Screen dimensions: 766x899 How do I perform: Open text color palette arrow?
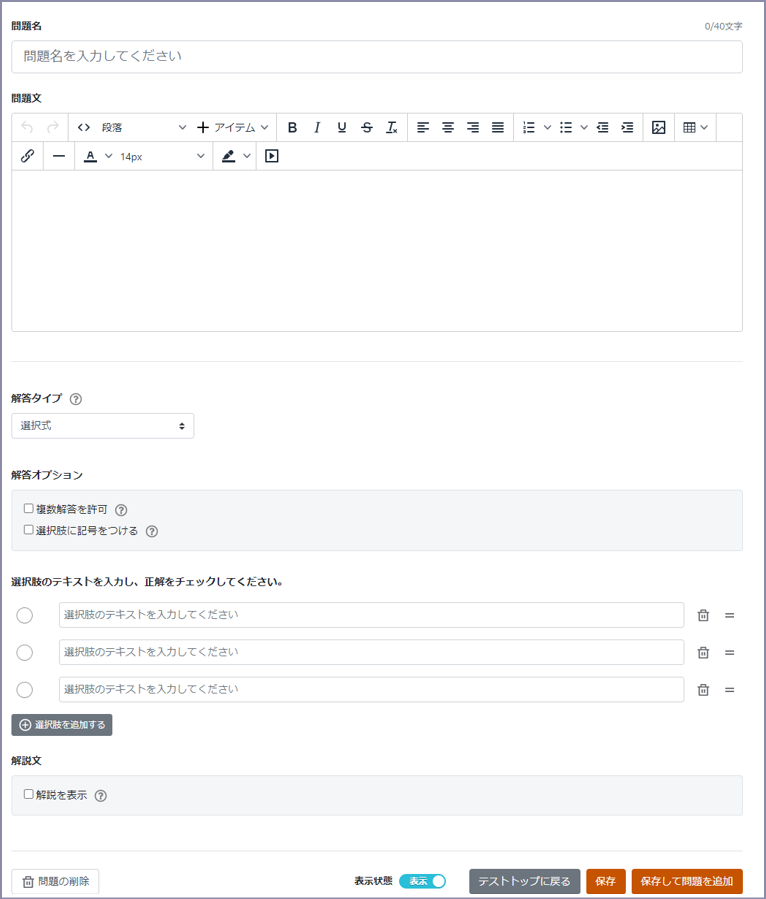(x=108, y=156)
